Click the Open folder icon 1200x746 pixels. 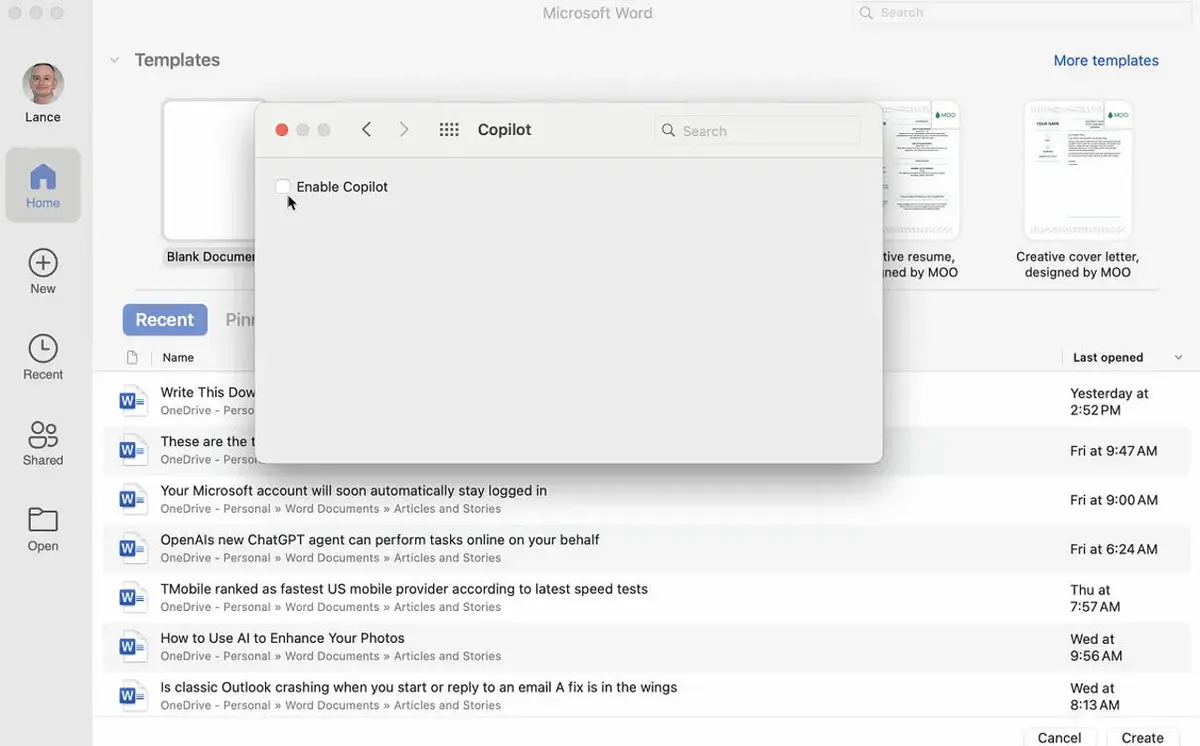(43, 520)
